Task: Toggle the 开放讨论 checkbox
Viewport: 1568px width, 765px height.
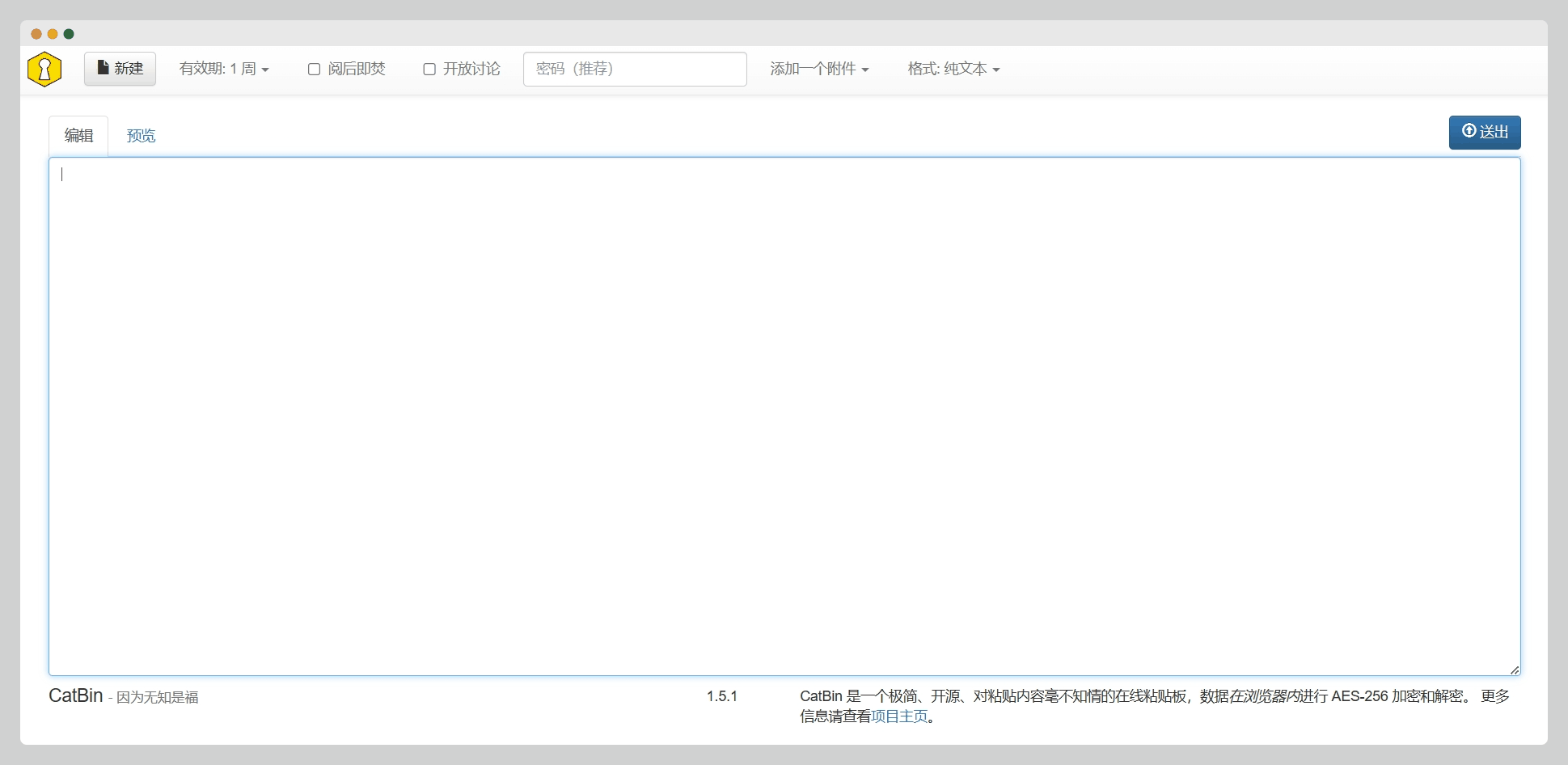Action: pos(429,70)
